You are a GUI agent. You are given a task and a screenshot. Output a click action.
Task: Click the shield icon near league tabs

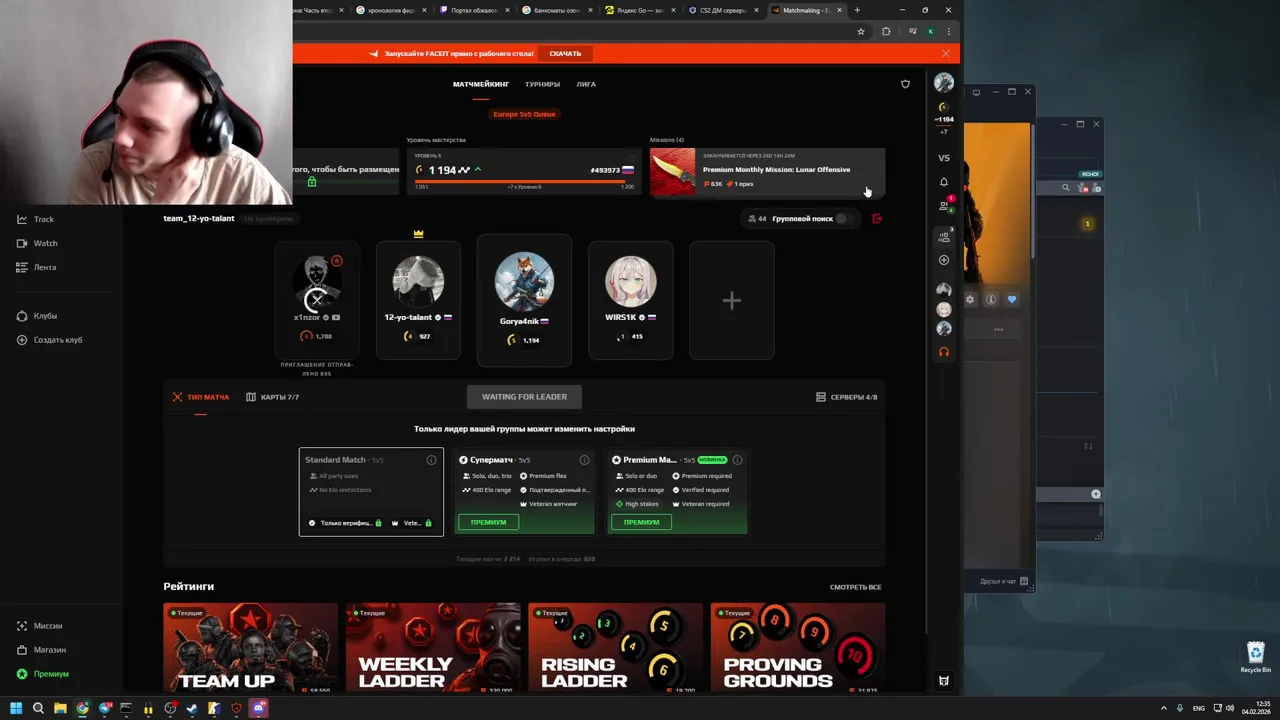[906, 84]
